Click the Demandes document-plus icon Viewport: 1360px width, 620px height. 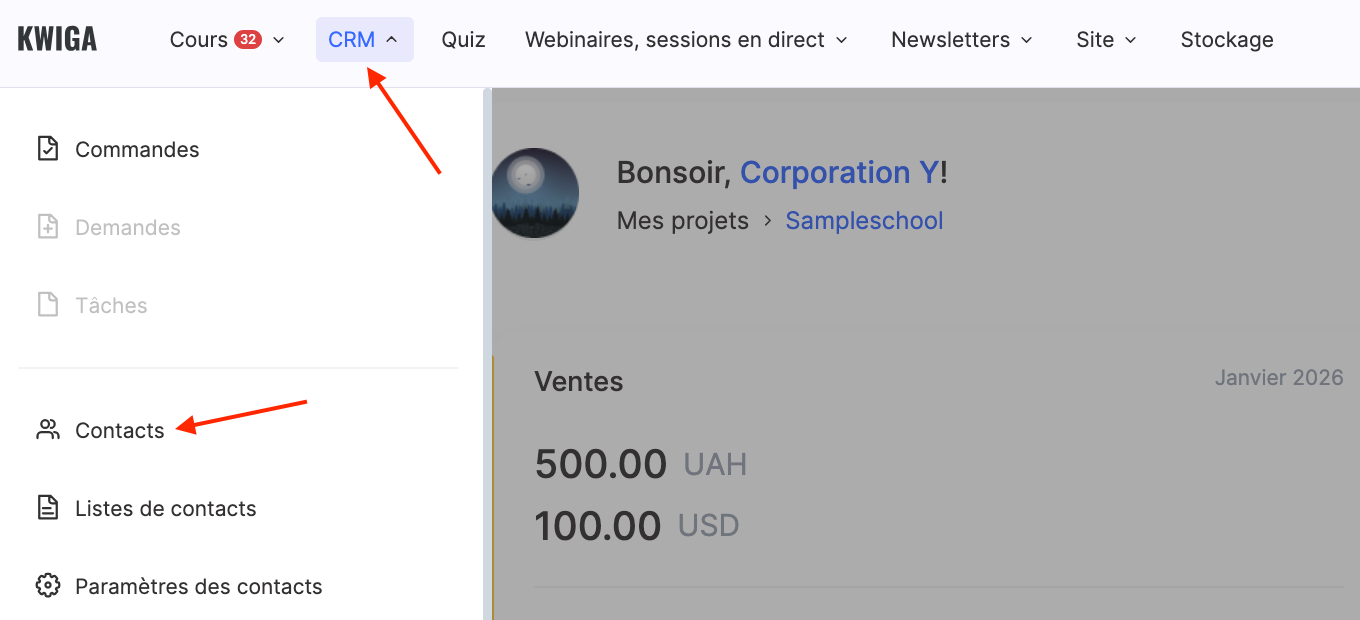[x=48, y=227]
